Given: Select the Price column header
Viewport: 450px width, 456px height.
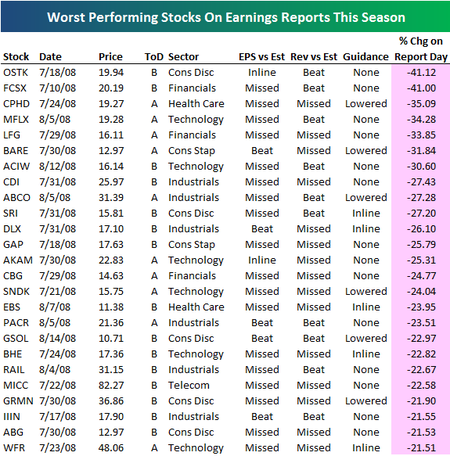Looking at the screenshot, I should coord(110,57).
